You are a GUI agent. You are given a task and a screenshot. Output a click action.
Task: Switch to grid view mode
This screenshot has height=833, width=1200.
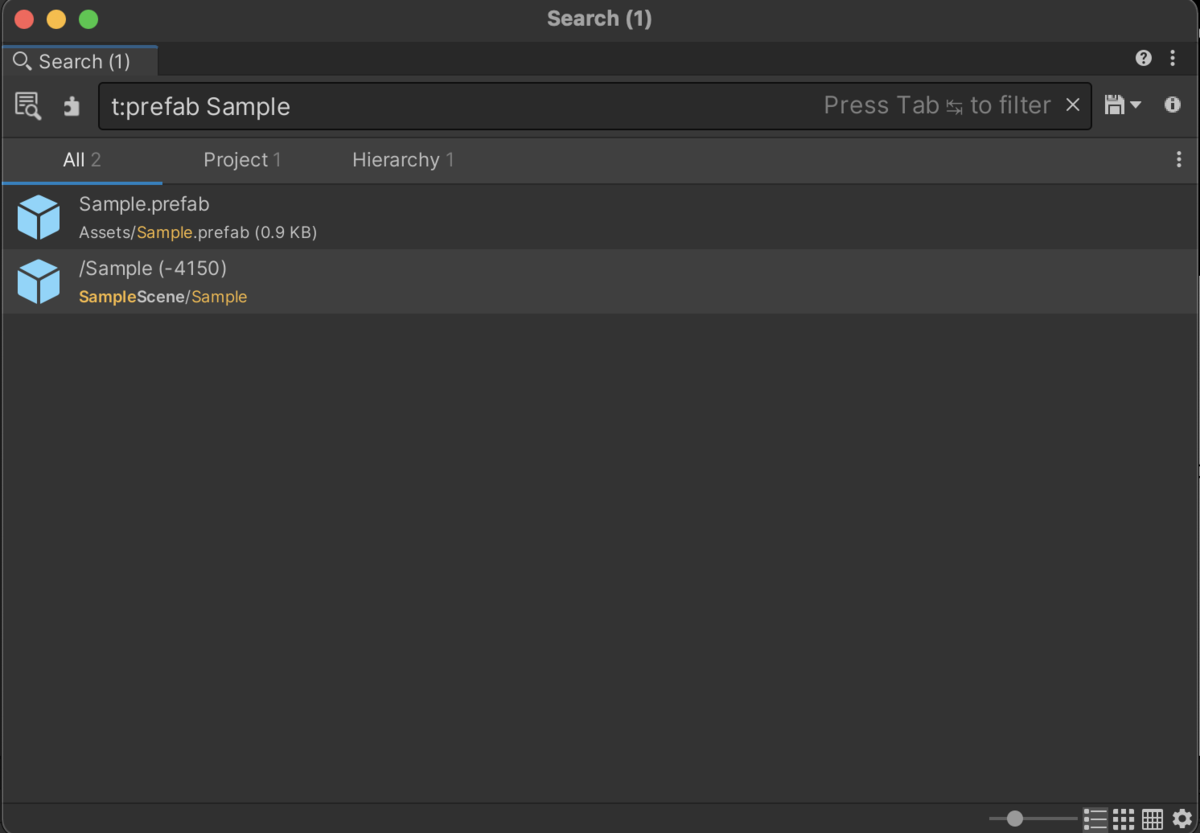[1124, 819]
